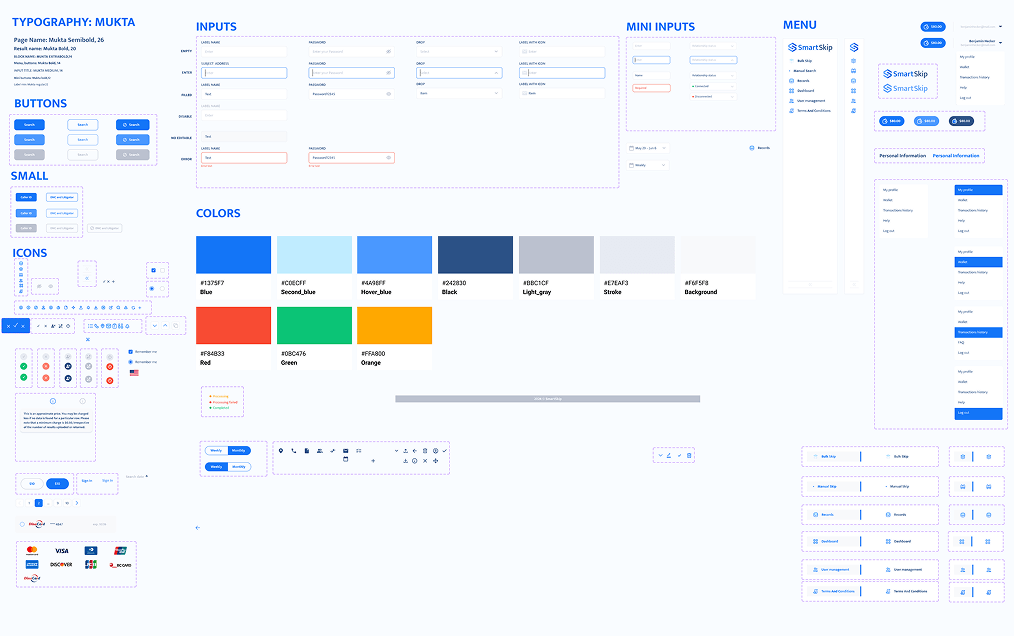
Task: Select the Remember me radio button
Action: coord(130,362)
